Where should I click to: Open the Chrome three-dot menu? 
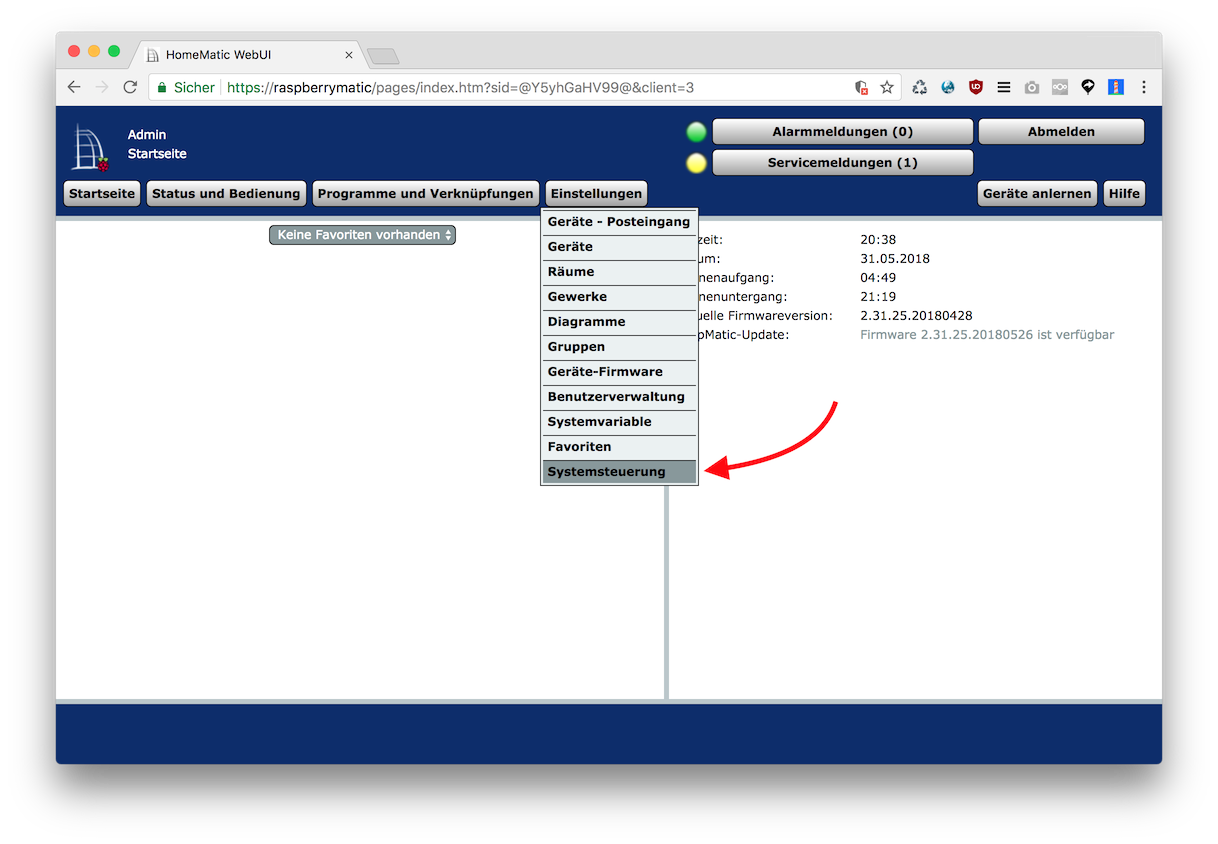(x=1144, y=88)
